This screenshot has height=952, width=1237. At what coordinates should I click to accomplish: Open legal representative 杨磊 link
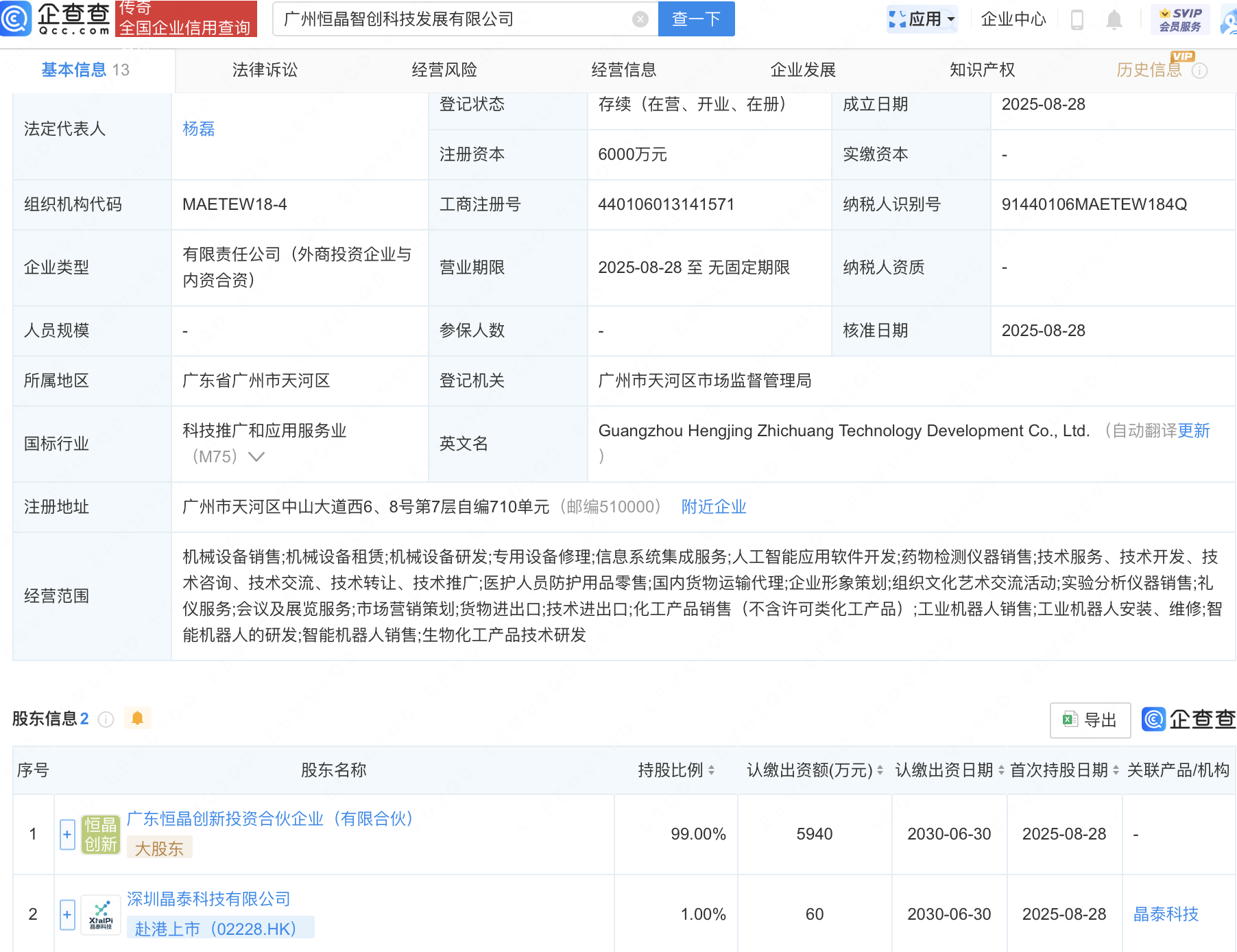click(x=199, y=129)
